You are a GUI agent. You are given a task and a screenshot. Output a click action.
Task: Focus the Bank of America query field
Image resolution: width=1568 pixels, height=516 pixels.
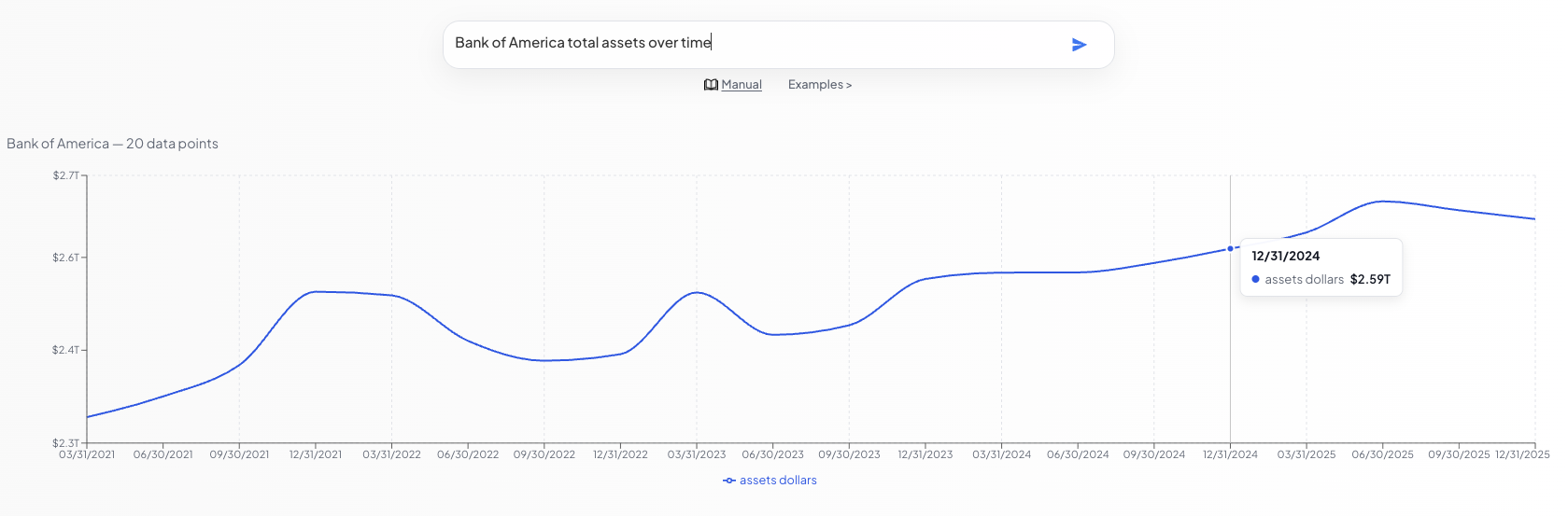tap(747, 43)
